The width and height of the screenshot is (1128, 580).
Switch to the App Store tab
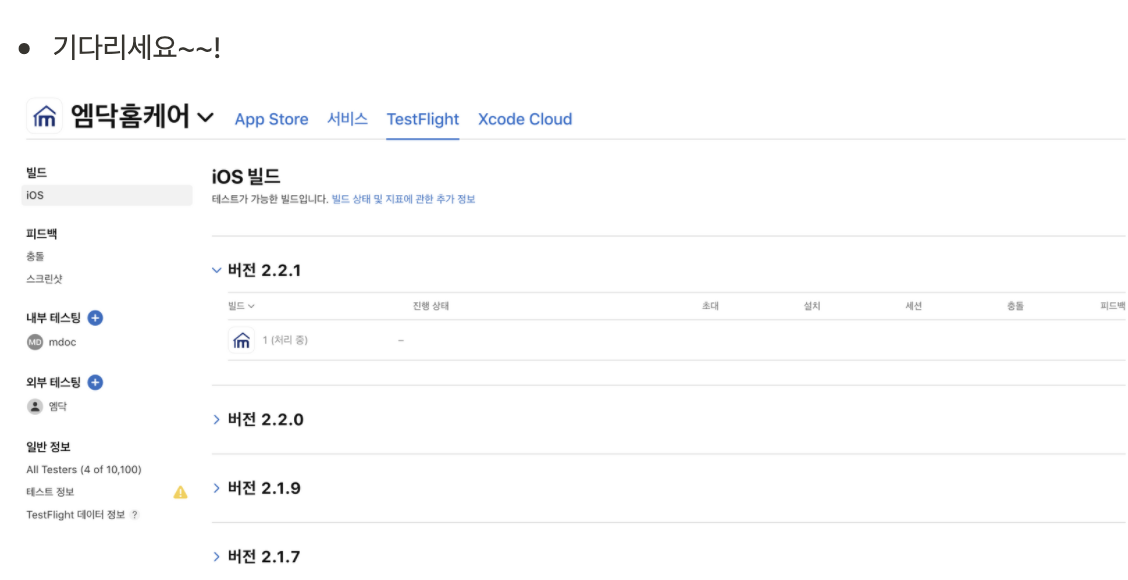271,119
